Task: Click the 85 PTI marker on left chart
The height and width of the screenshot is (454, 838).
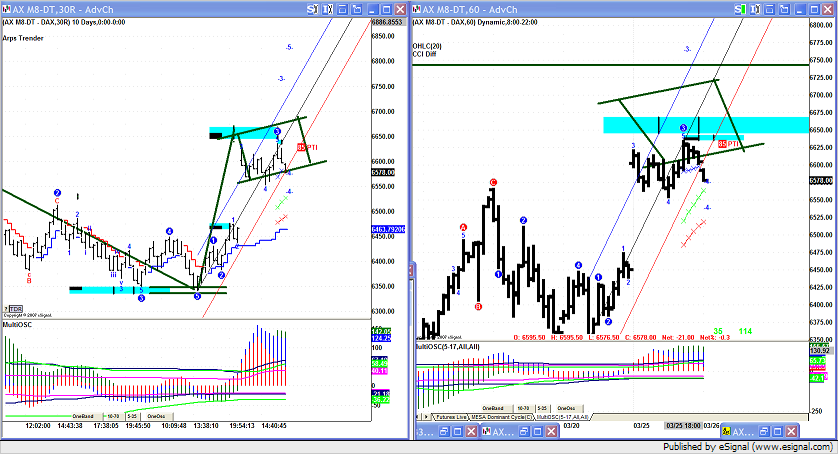Action: (x=304, y=146)
